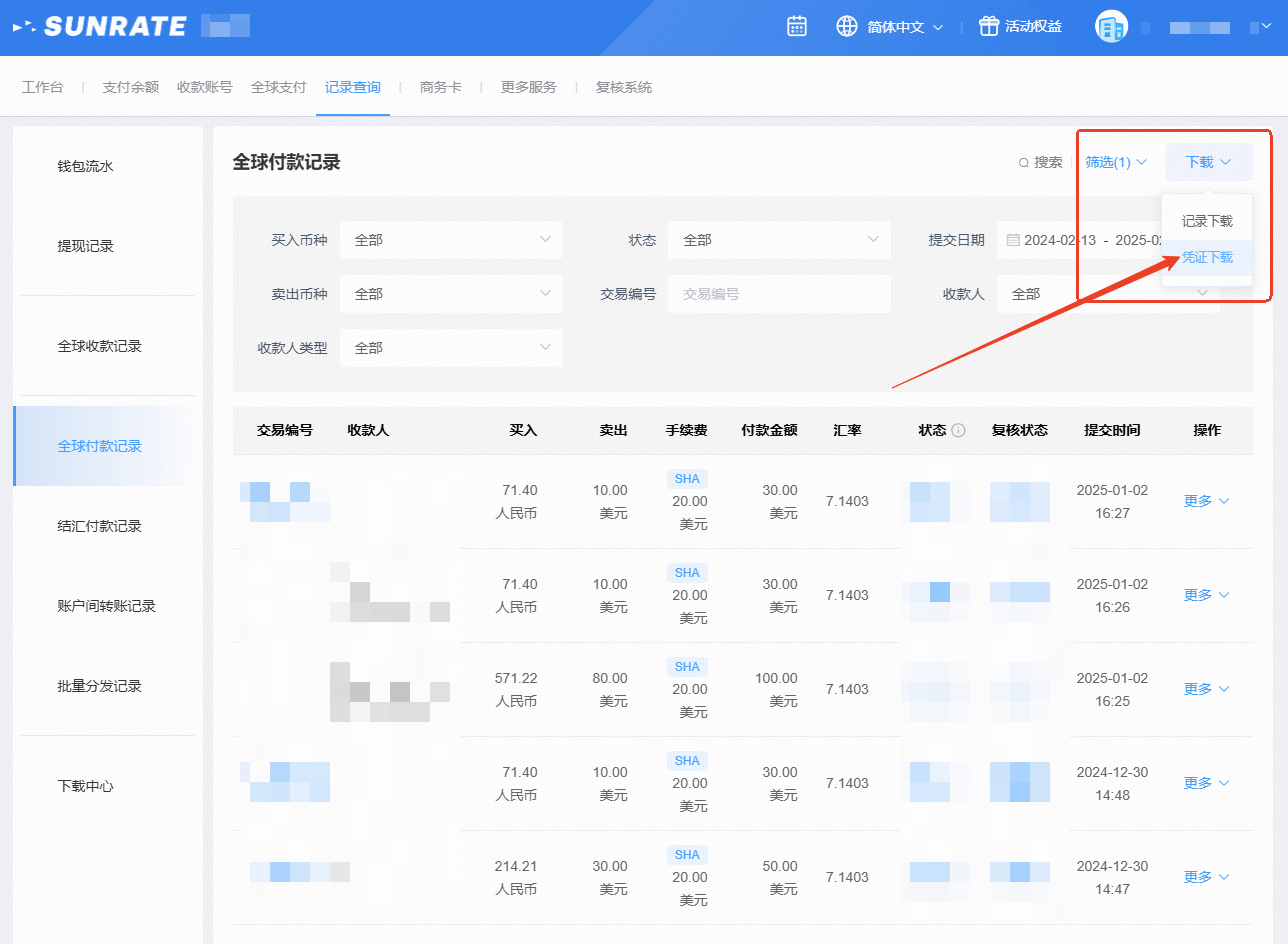Click the 搜索 magnifier icon

click(1023, 162)
